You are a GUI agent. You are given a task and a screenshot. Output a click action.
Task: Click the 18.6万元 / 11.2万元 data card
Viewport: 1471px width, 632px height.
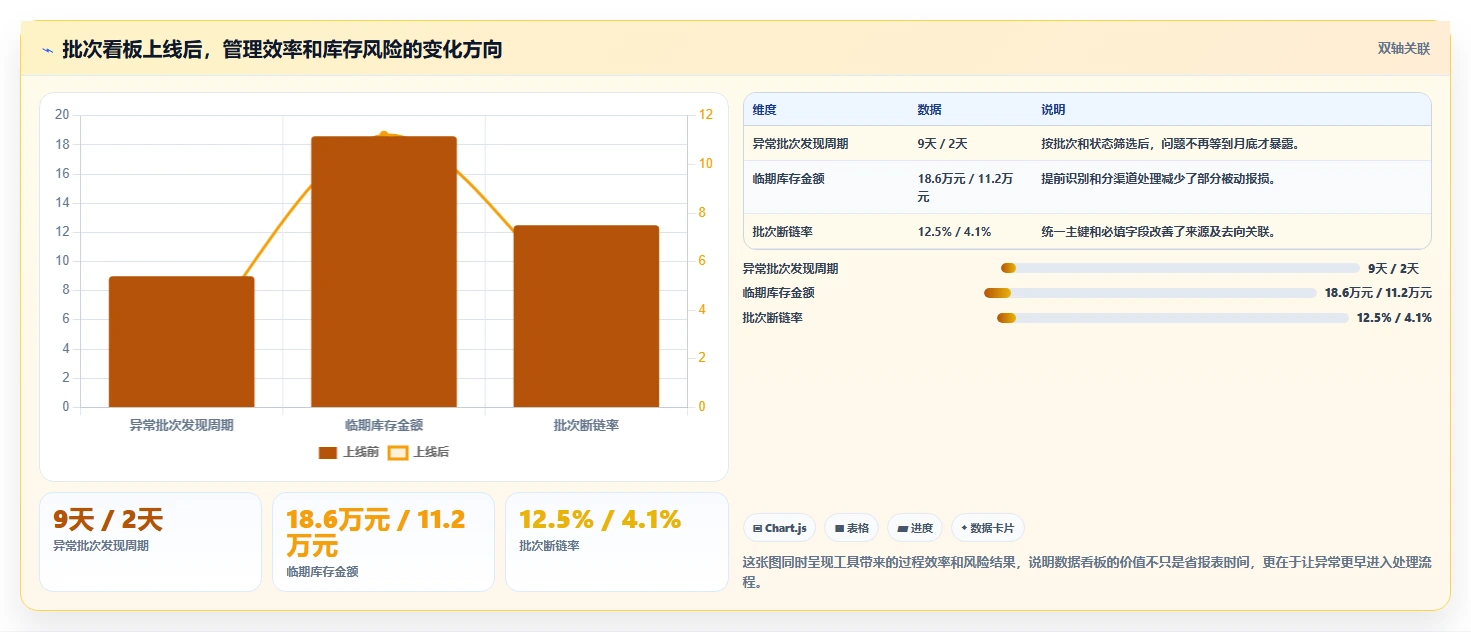(383, 542)
